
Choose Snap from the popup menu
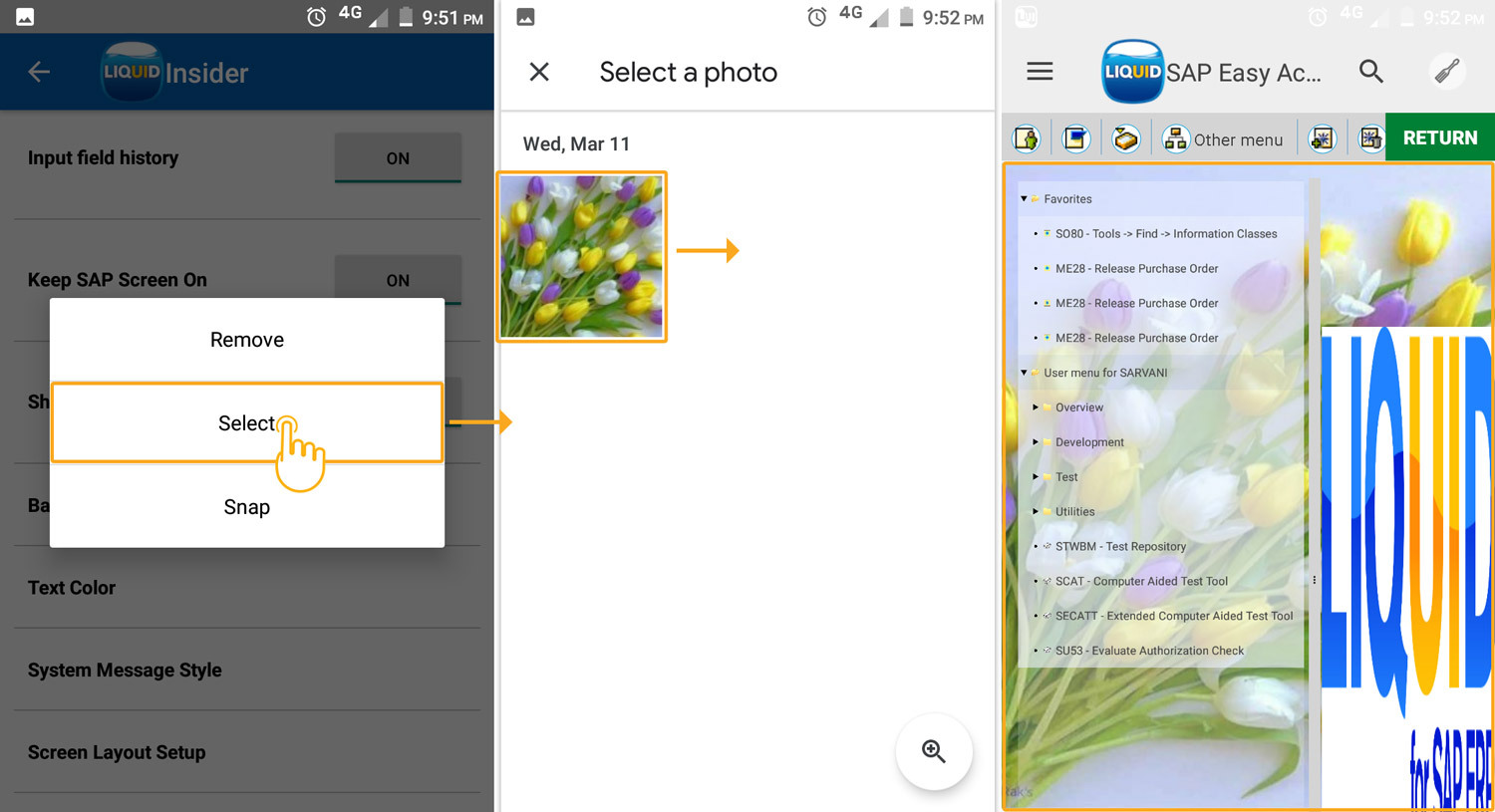(247, 507)
